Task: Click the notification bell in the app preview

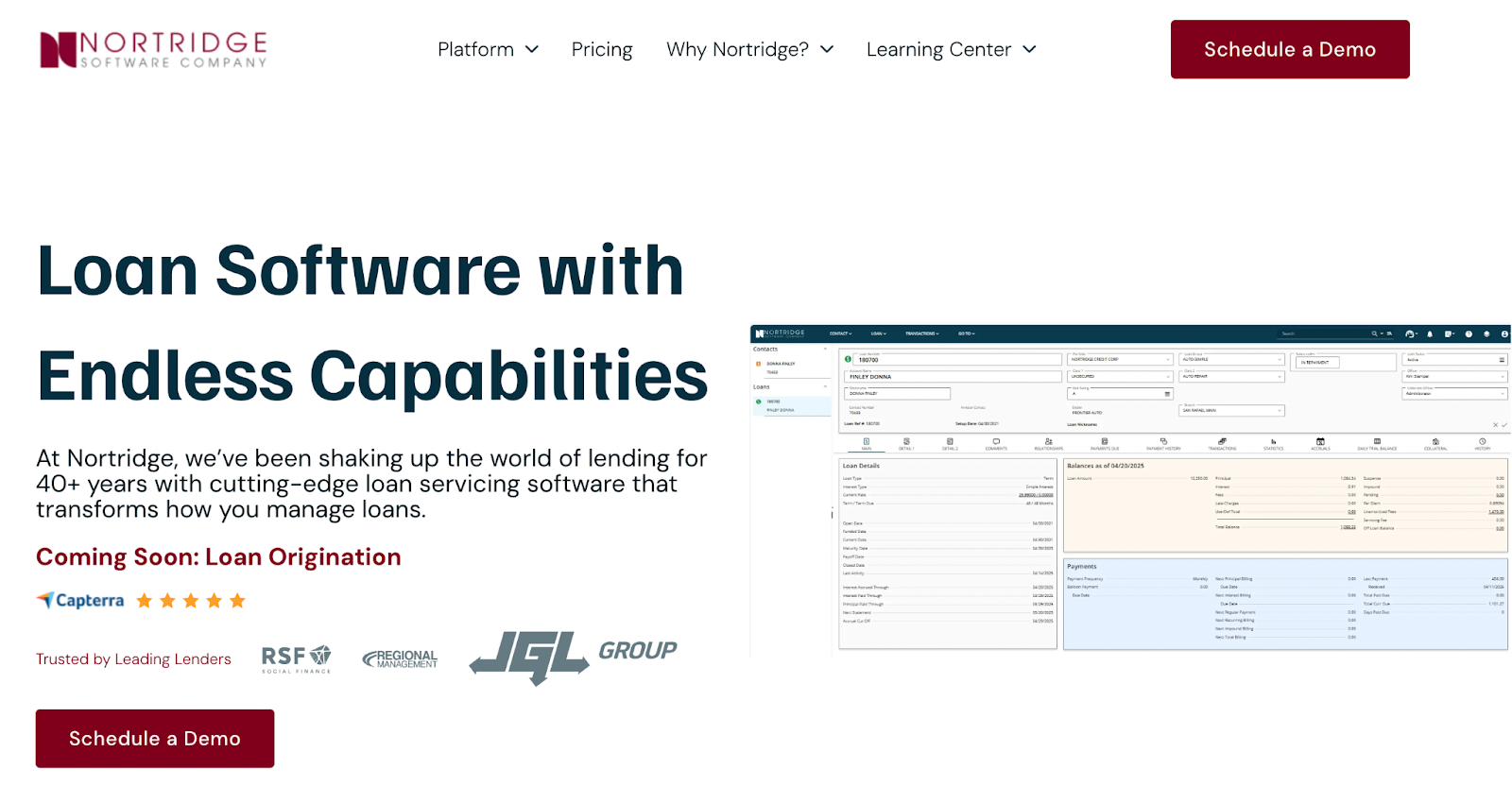Action: coord(1430,333)
